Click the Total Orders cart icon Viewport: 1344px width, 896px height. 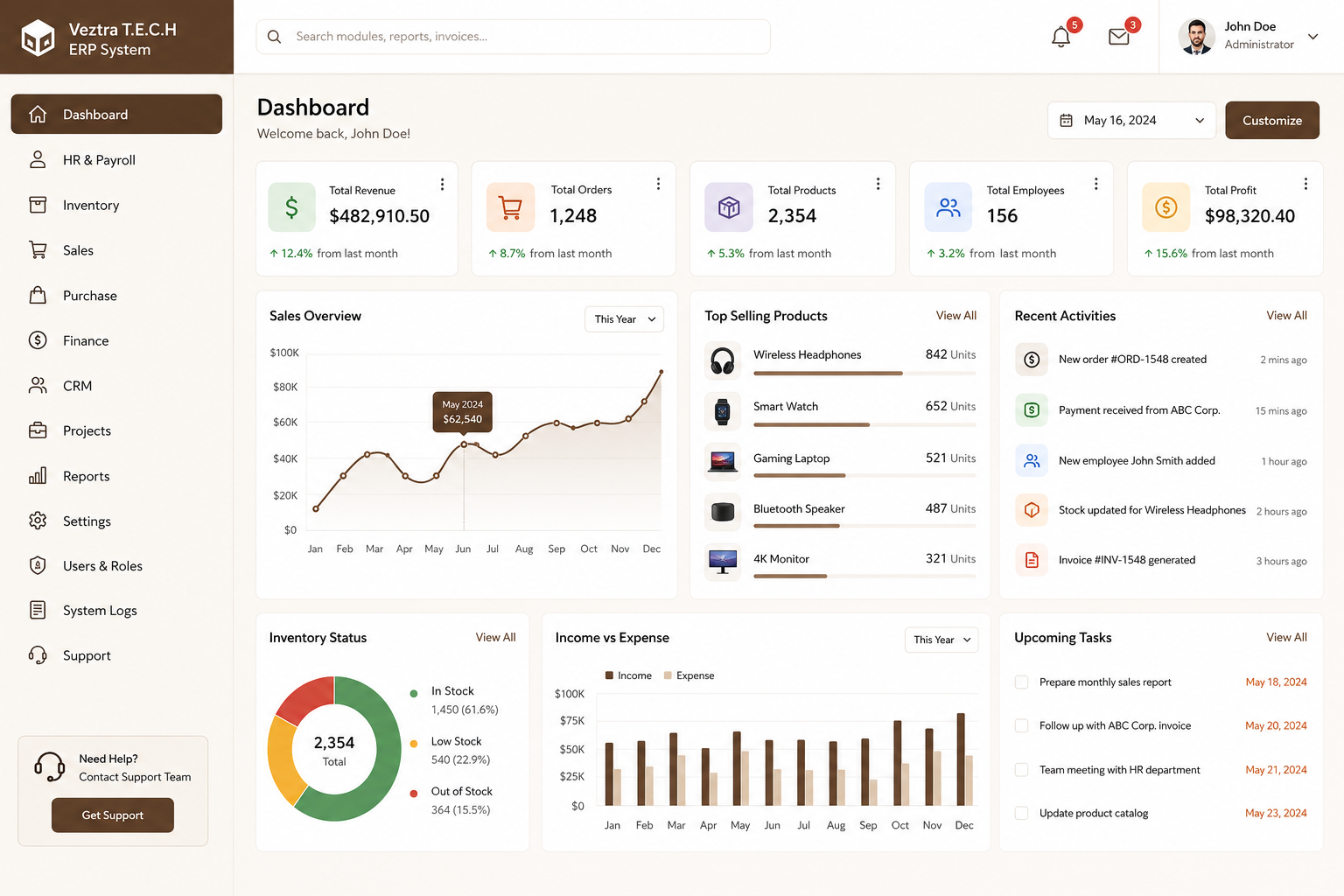[x=510, y=207]
